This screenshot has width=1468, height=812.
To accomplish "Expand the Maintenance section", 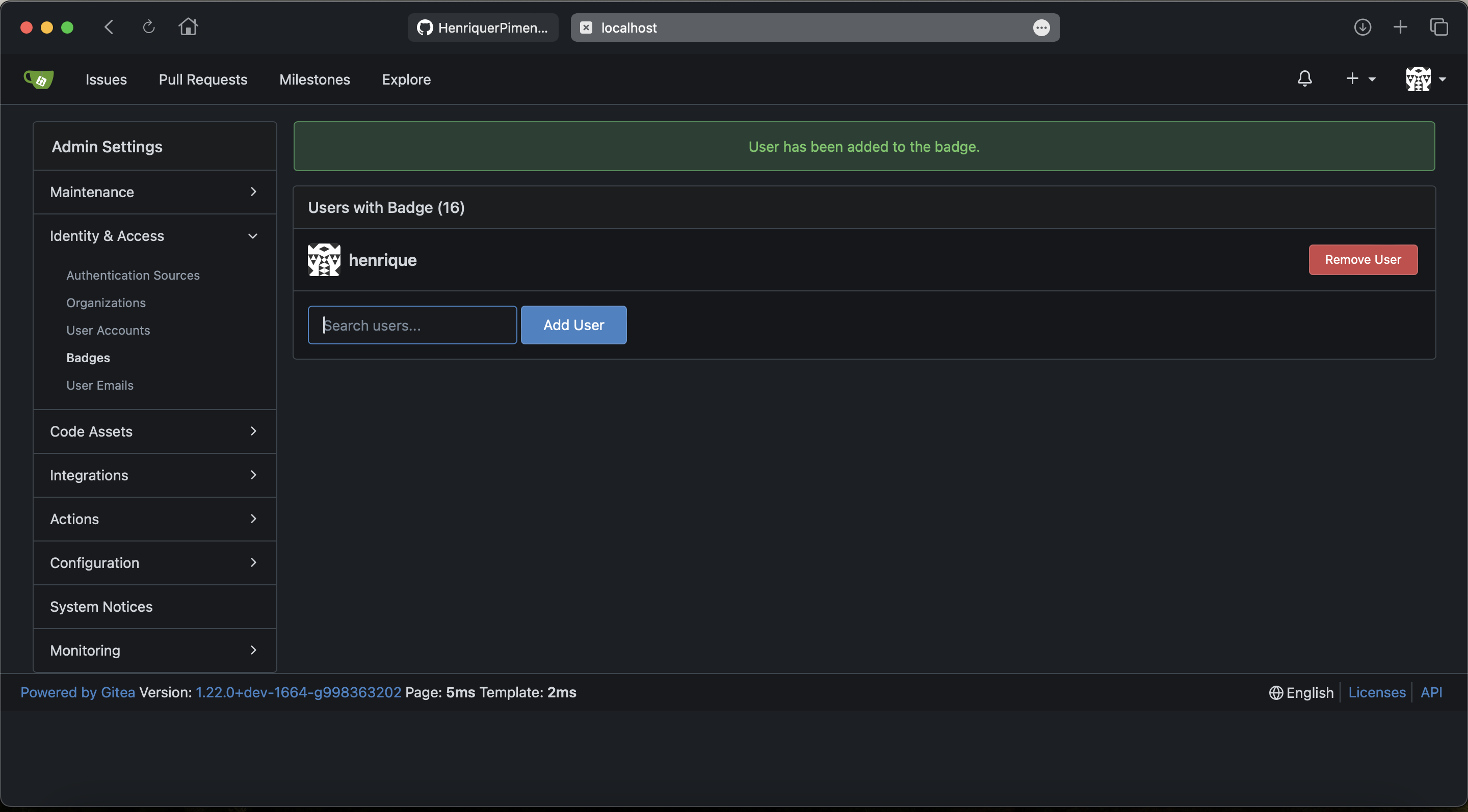I will [154, 192].
